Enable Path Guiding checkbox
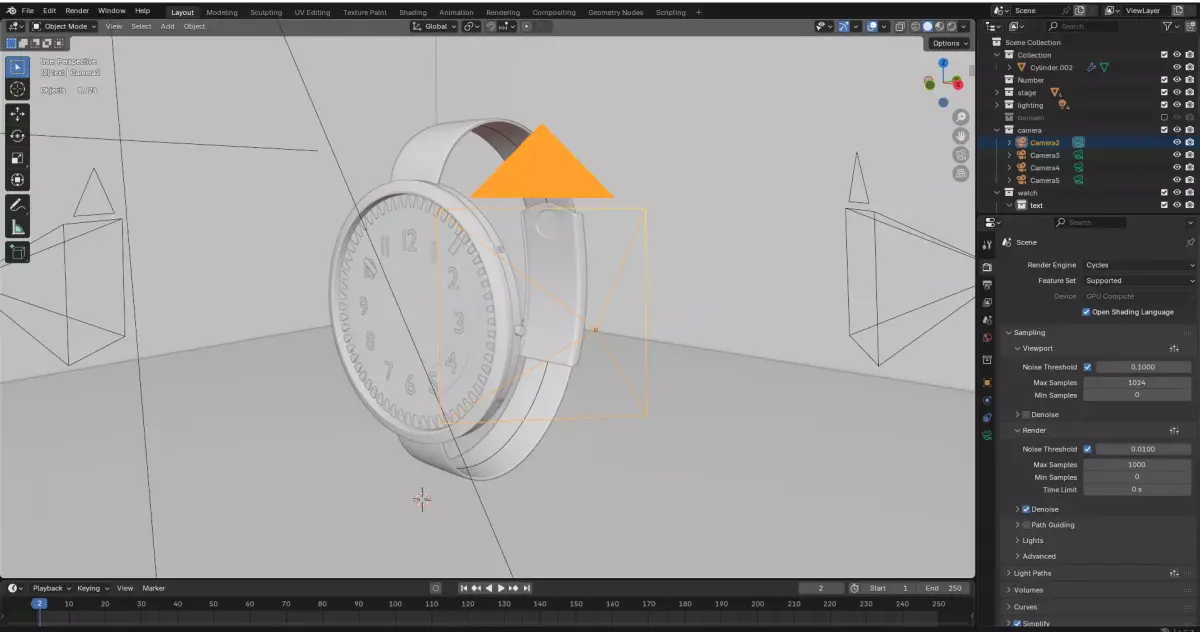Image resolution: width=1200 pixels, height=632 pixels. [x=1026, y=525]
